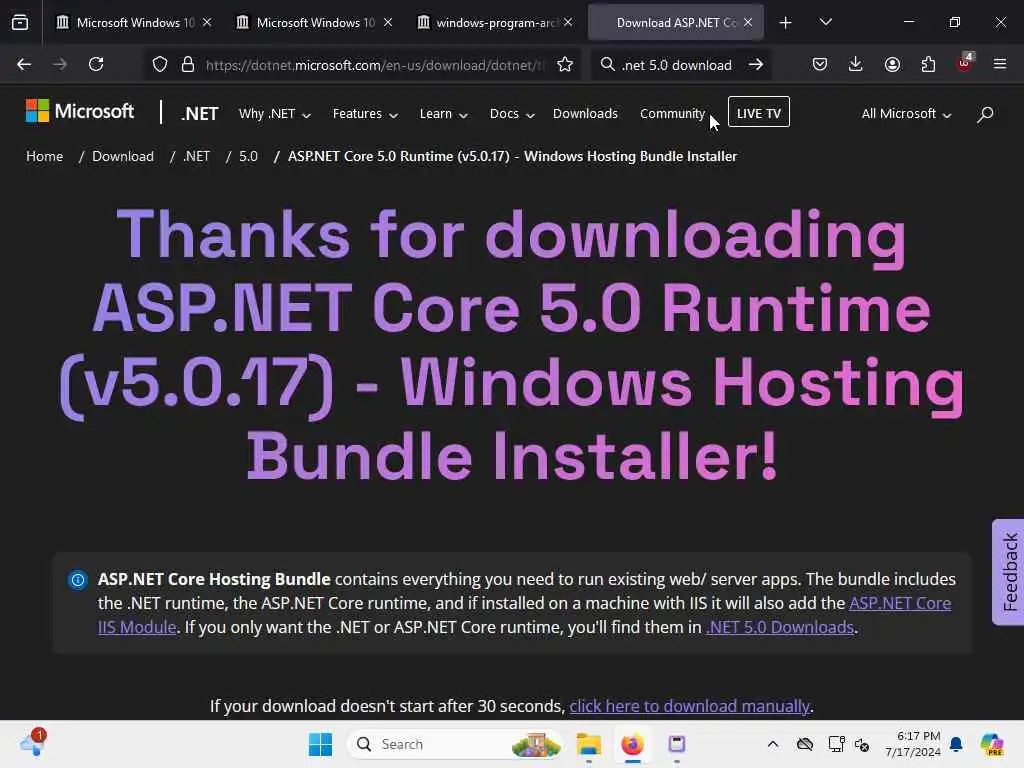Click Home in the breadcrumb
Image resolution: width=1024 pixels, height=768 pixels.
44,156
